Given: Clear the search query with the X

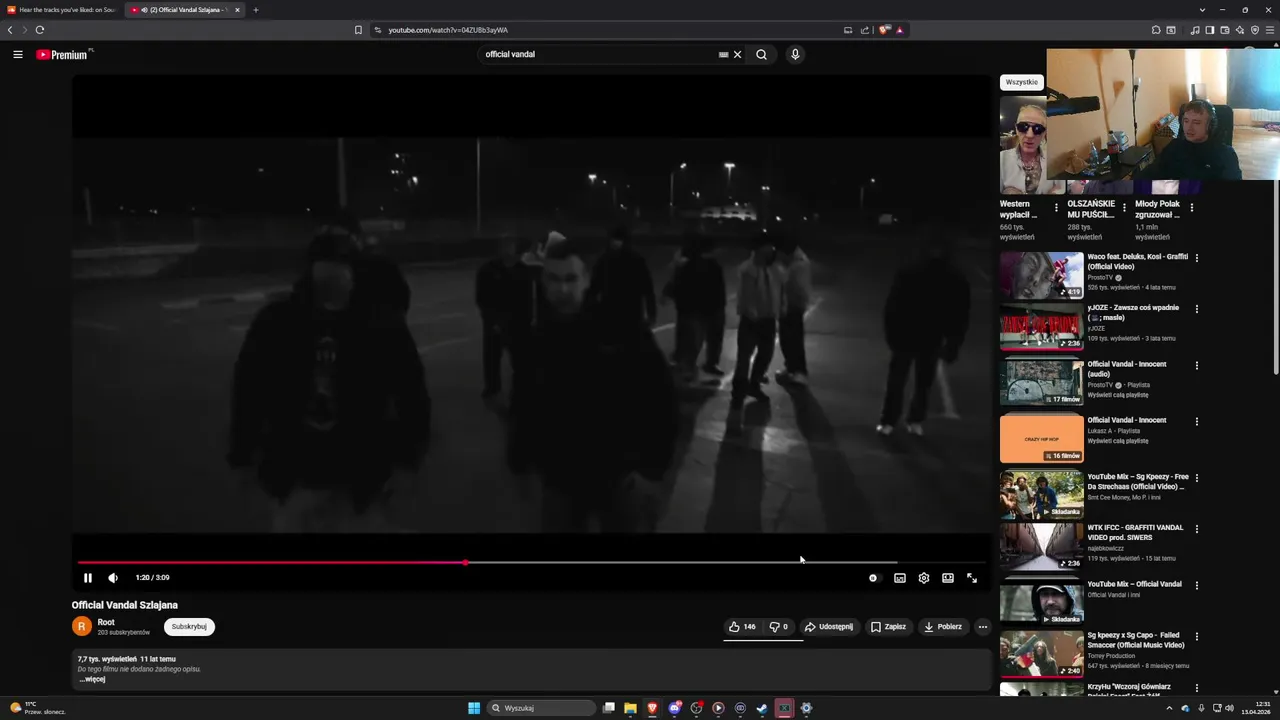Looking at the screenshot, I should coord(738,55).
